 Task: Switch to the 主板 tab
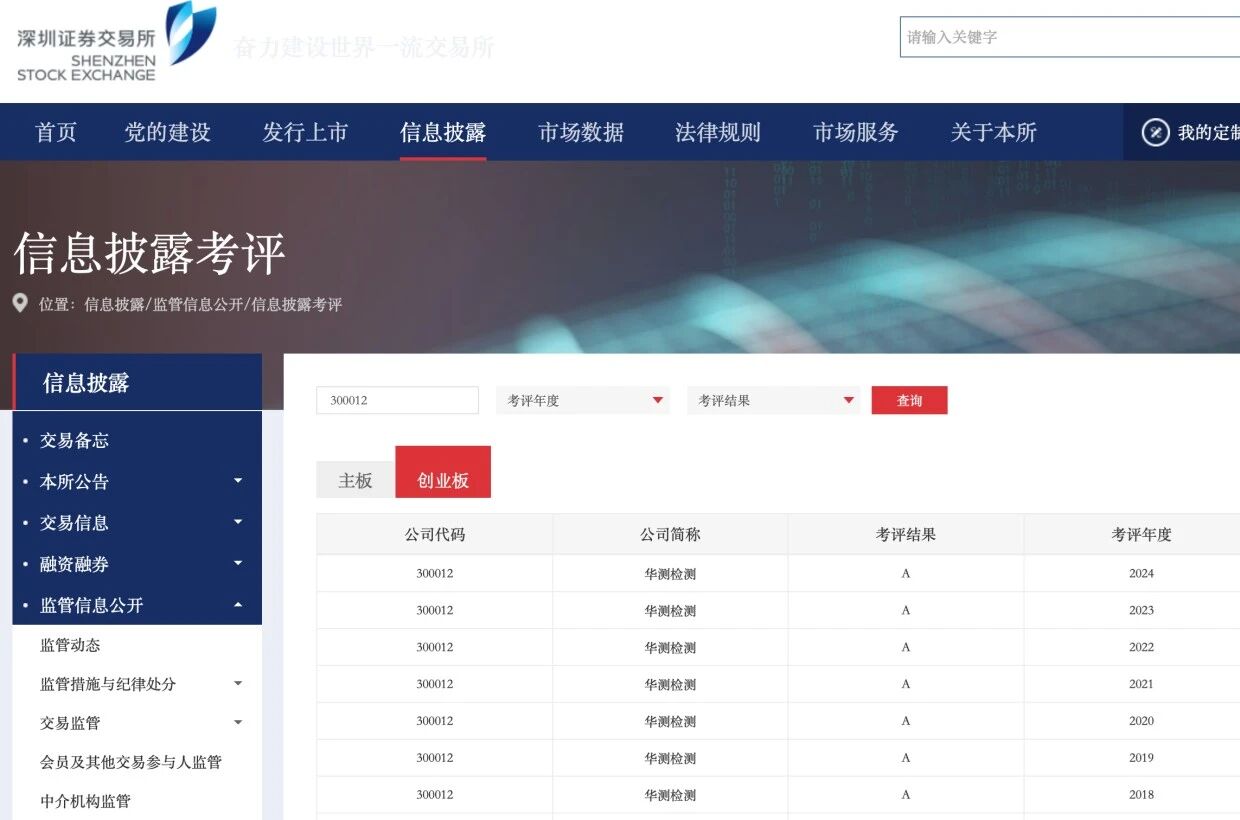(355, 480)
